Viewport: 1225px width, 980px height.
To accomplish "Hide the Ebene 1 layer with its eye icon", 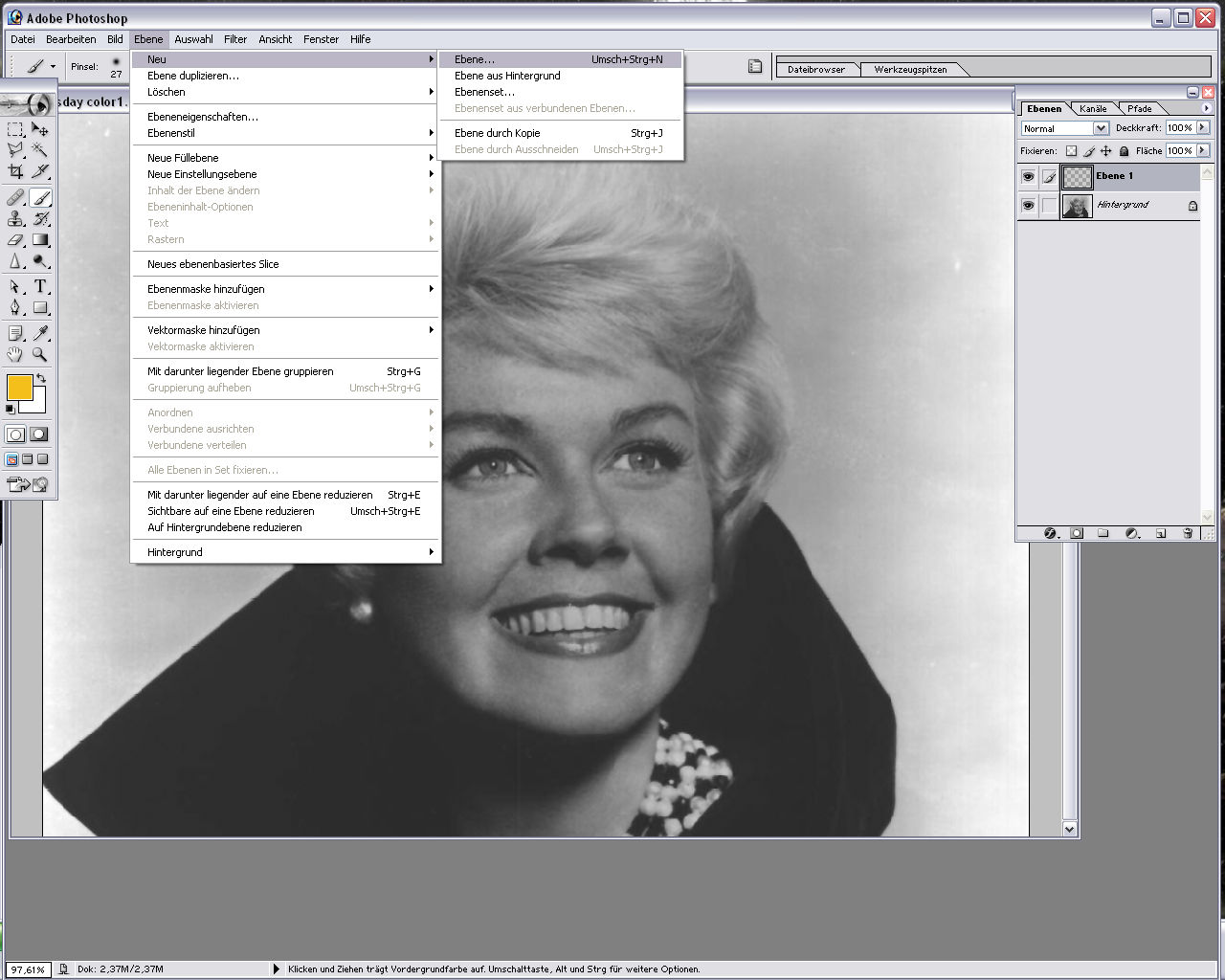I will 1028,177.
